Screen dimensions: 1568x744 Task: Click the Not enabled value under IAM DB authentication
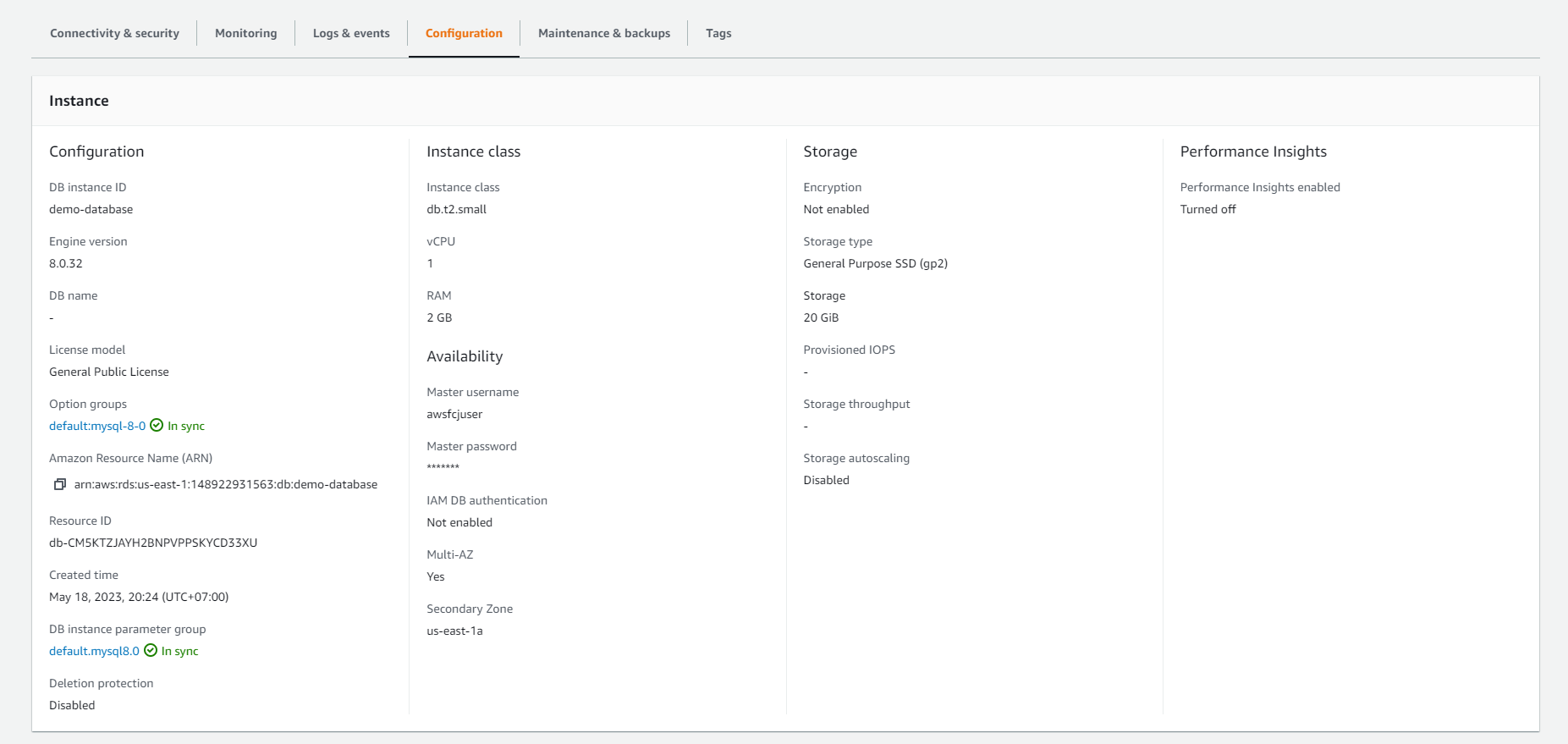click(x=459, y=522)
